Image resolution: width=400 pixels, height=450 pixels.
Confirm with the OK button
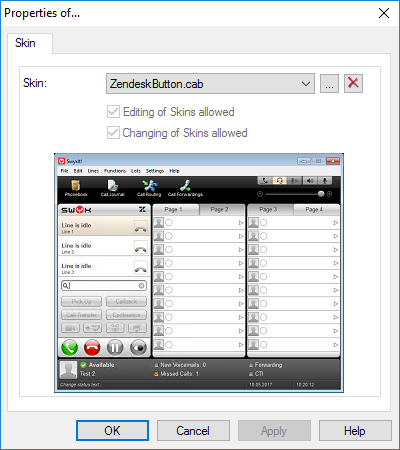pos(112,431)
